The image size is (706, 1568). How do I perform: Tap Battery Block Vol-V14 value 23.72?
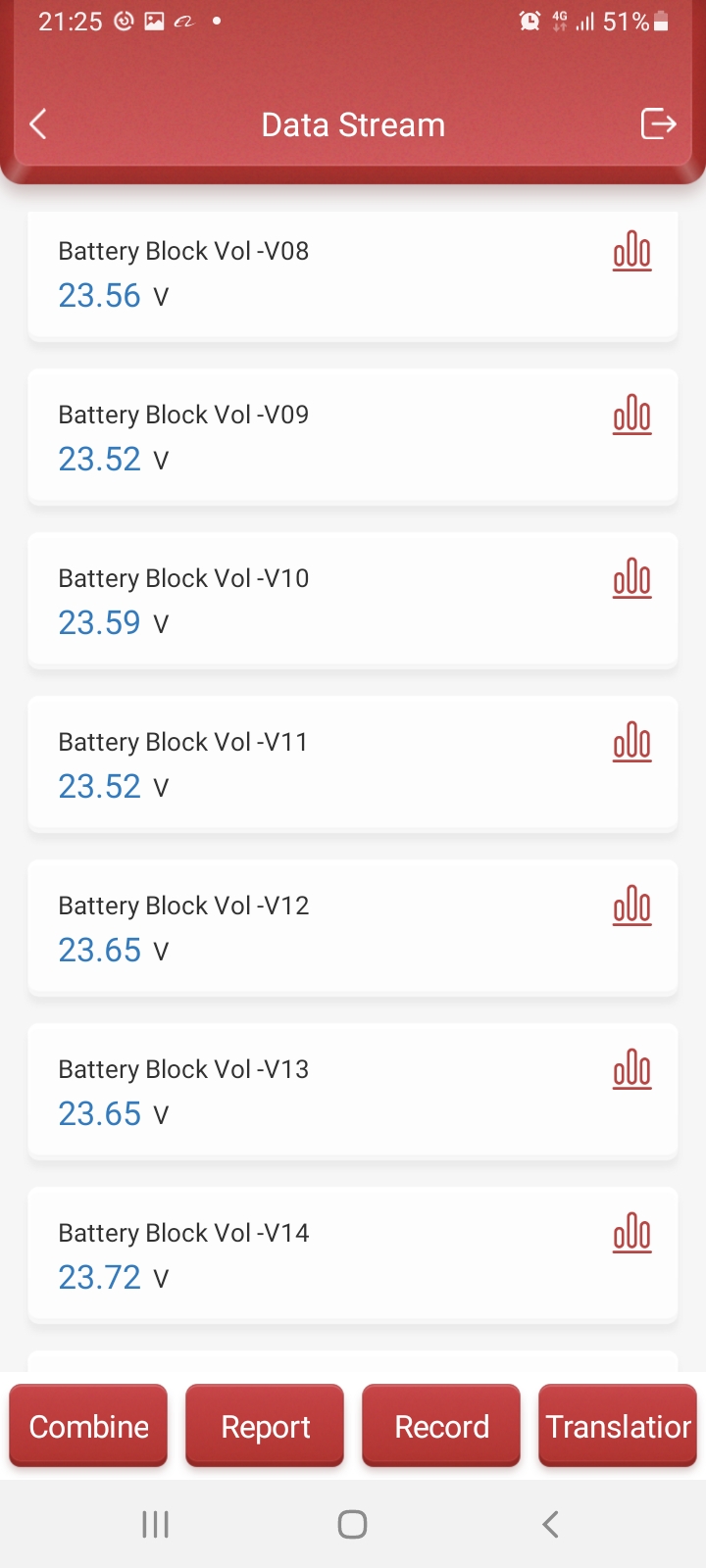click(x=100, y=1278)
